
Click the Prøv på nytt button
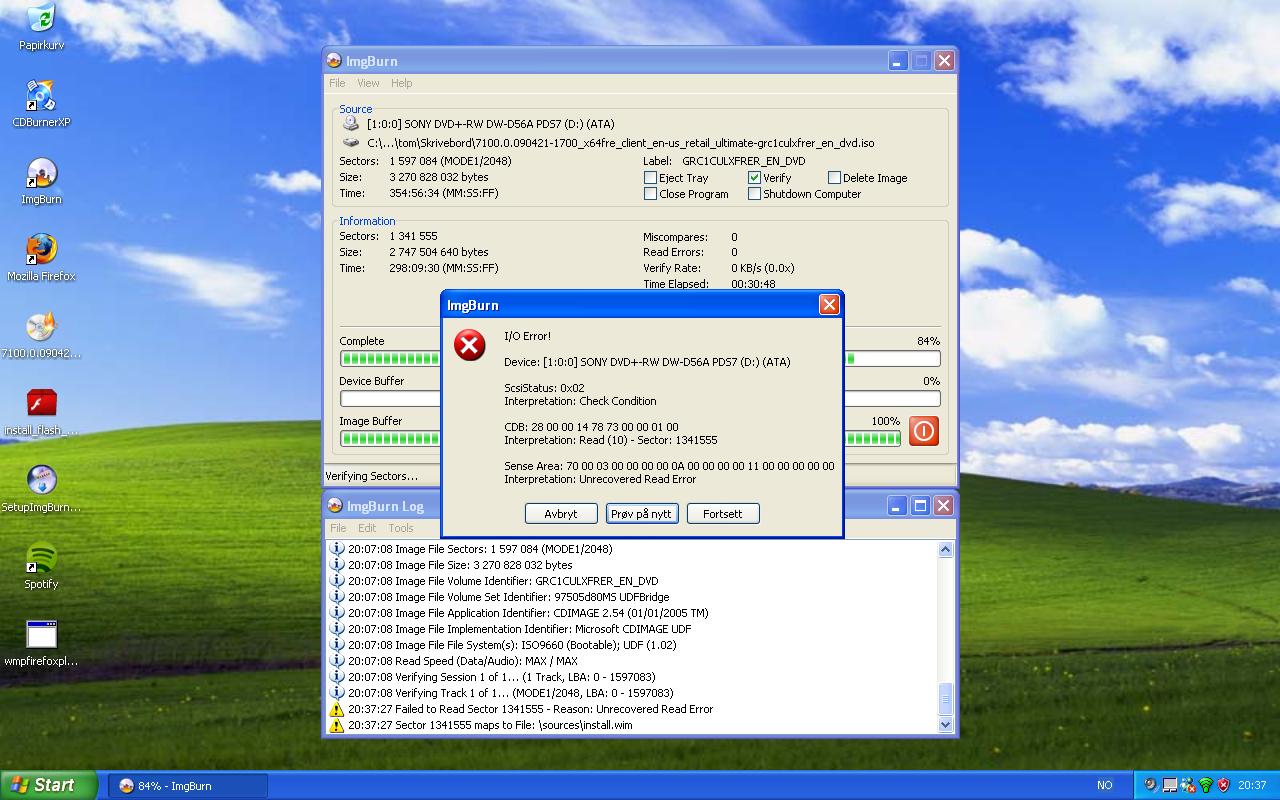click(642, 514)
